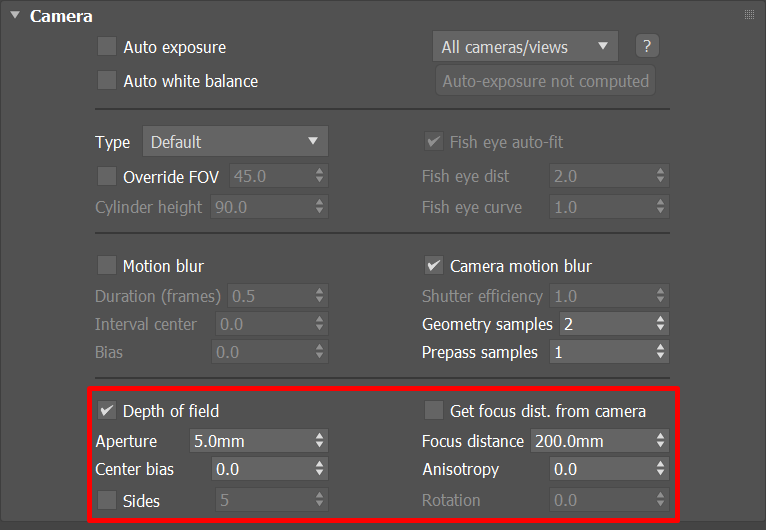Toggle the Motion blur checkbox
This screenshot has width=766, height=530.
pyautogui.click(x=107, y=266)
